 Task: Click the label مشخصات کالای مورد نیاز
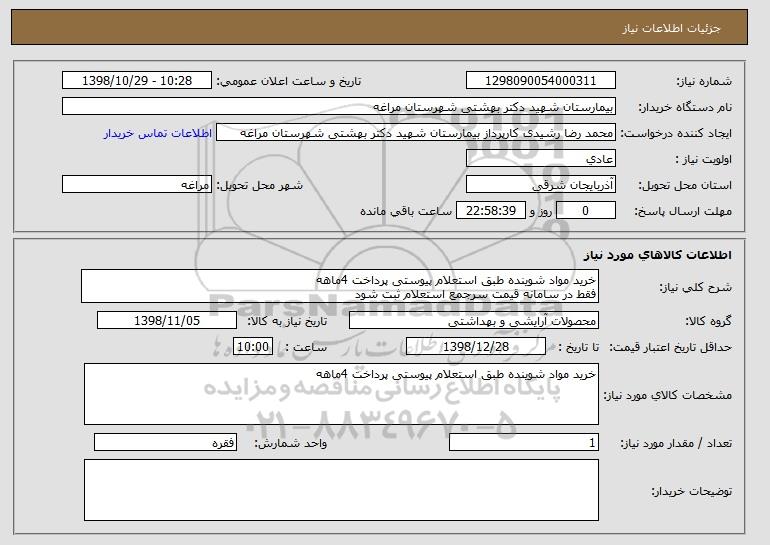coord(667,395)
